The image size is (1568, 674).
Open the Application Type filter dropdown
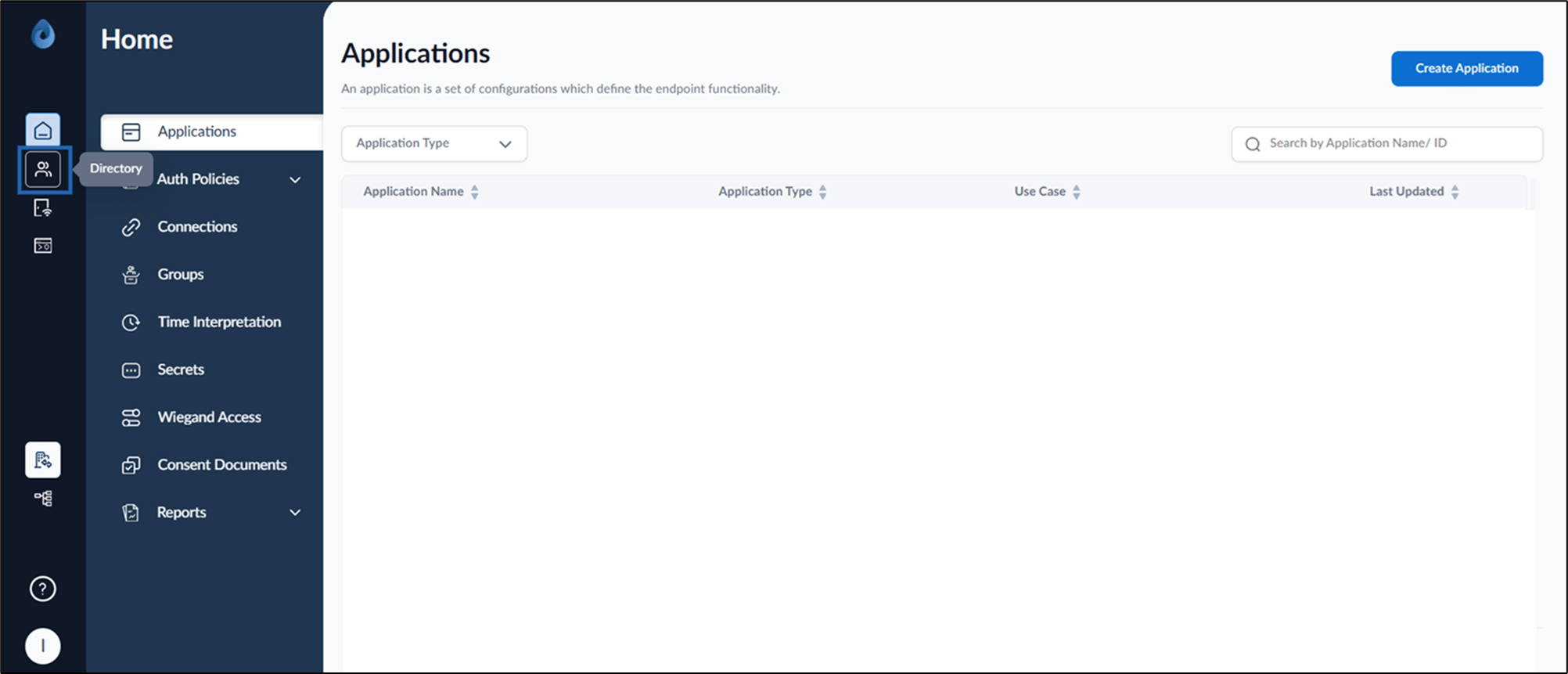[x=434, y=144]
